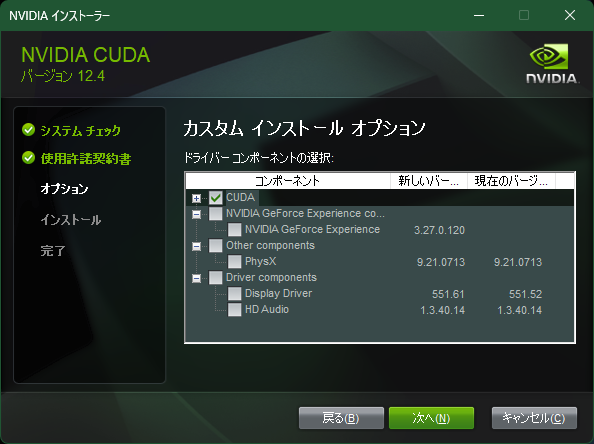Enable the NVIDIA GeForce Experience checkbox
Image resolution: width=594 pixels, height=444 pixels.
(x=234, y=230)
